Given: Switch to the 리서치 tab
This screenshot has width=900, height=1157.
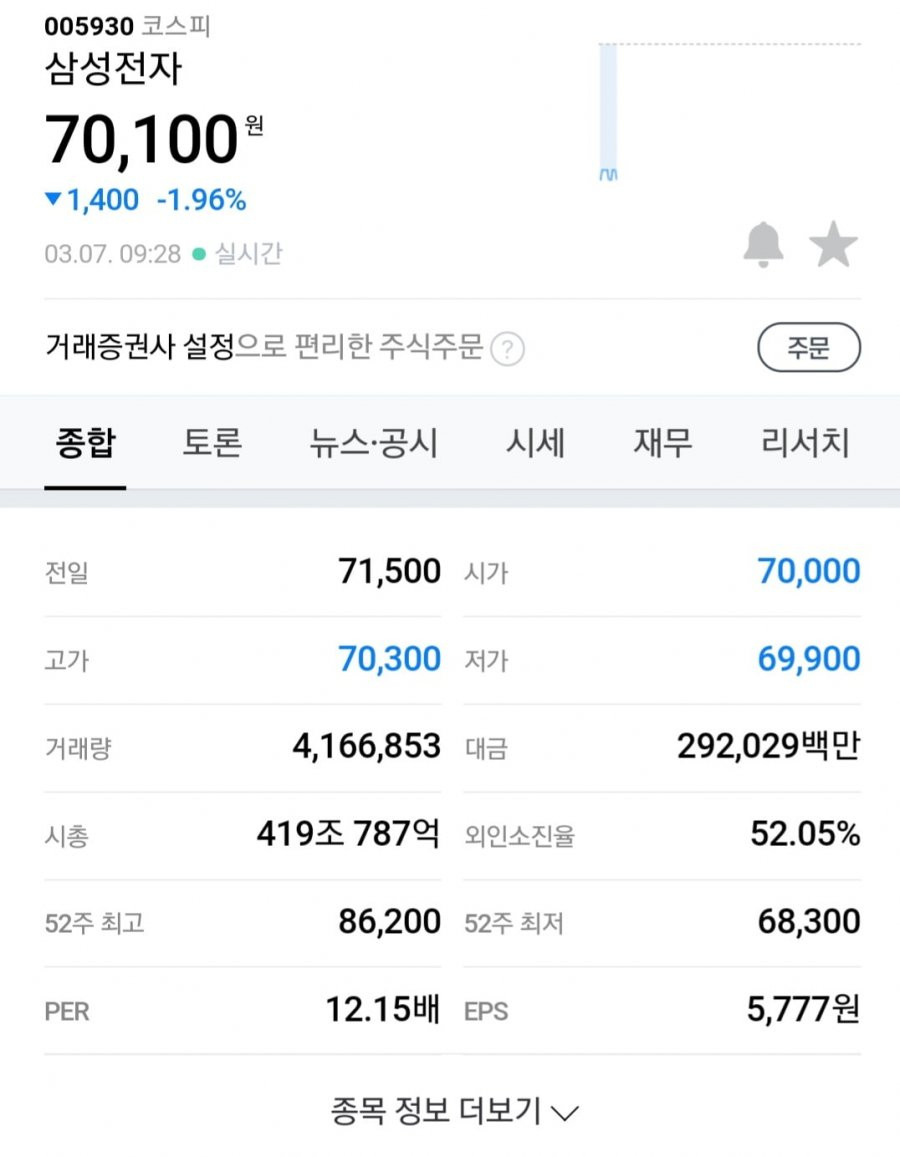Looking at the screenshot, I should pyautogui.click(x=805, y=443).
